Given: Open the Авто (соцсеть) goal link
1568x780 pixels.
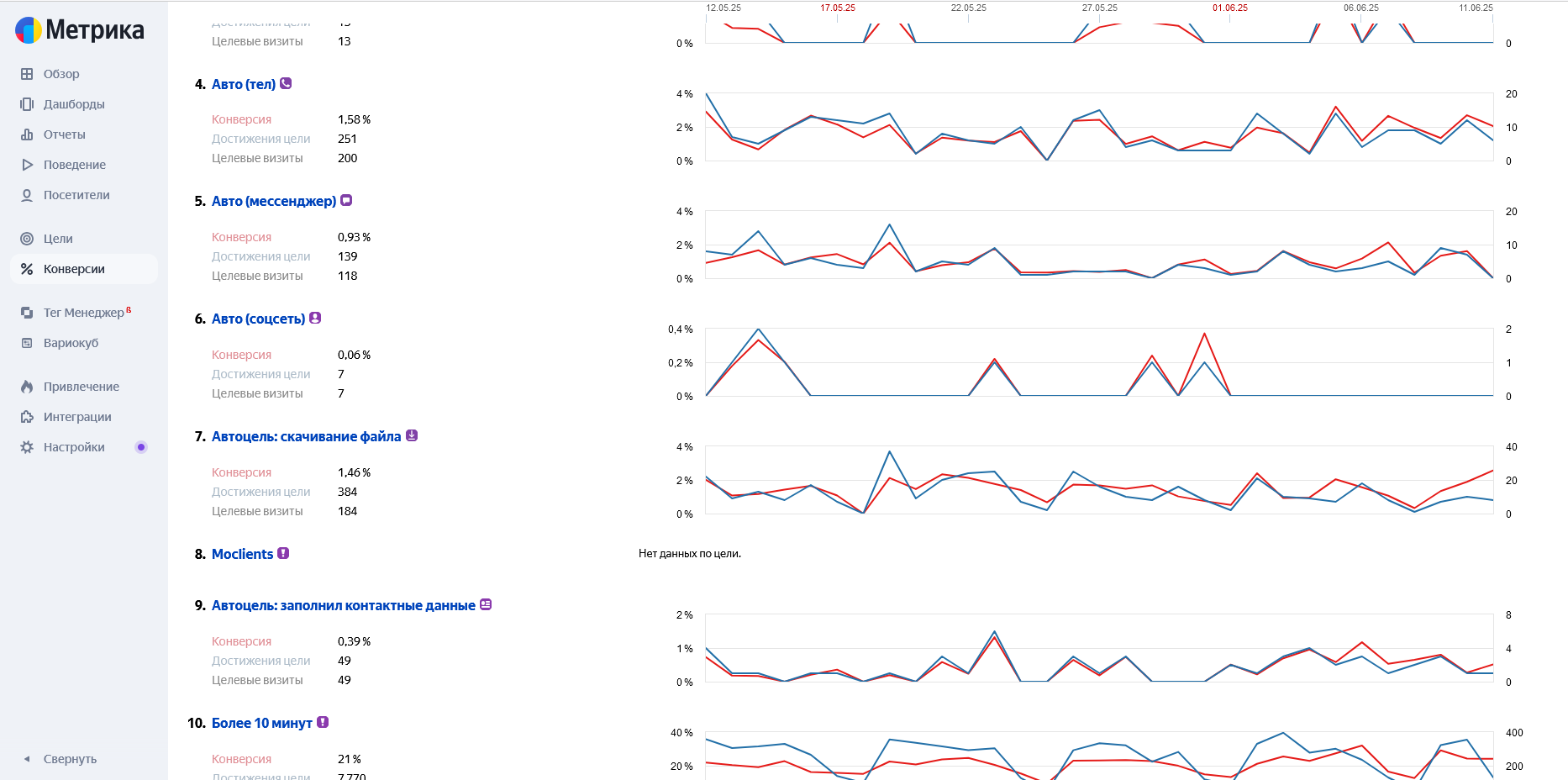Looking at the screenshot, I should 258,319.
